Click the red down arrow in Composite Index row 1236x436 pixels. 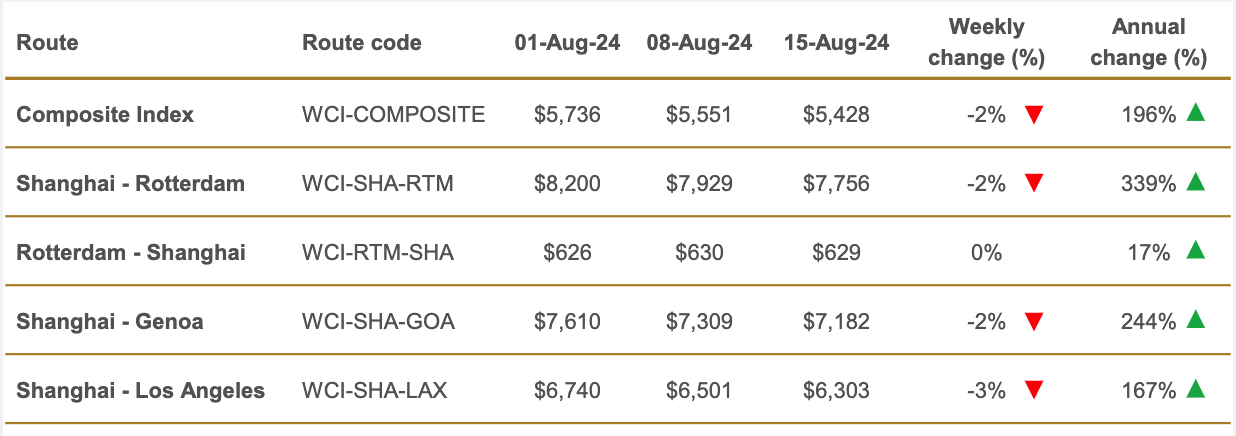click(1034, 115)
